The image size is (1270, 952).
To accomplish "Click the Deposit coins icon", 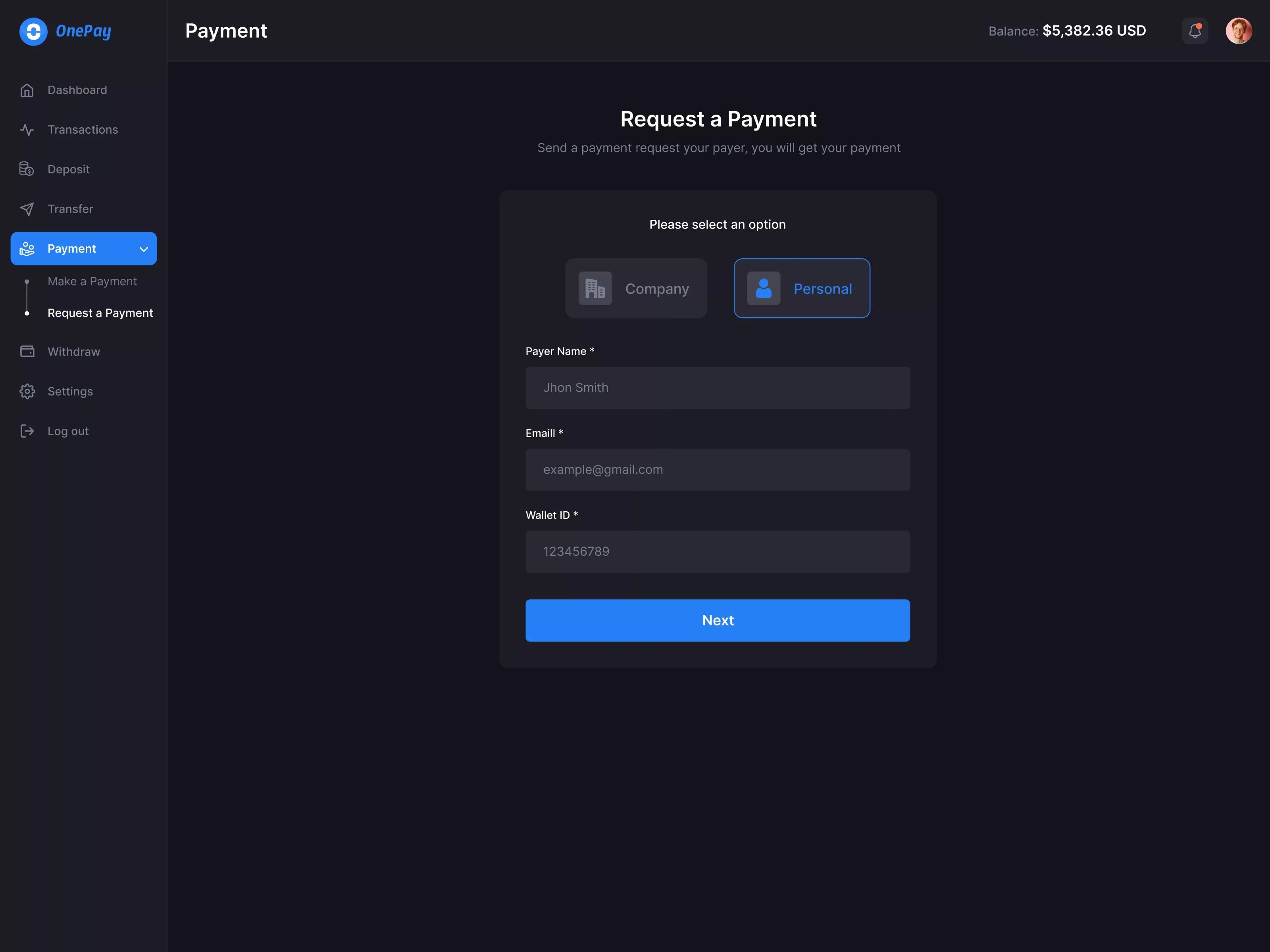I will coord(27,169).
